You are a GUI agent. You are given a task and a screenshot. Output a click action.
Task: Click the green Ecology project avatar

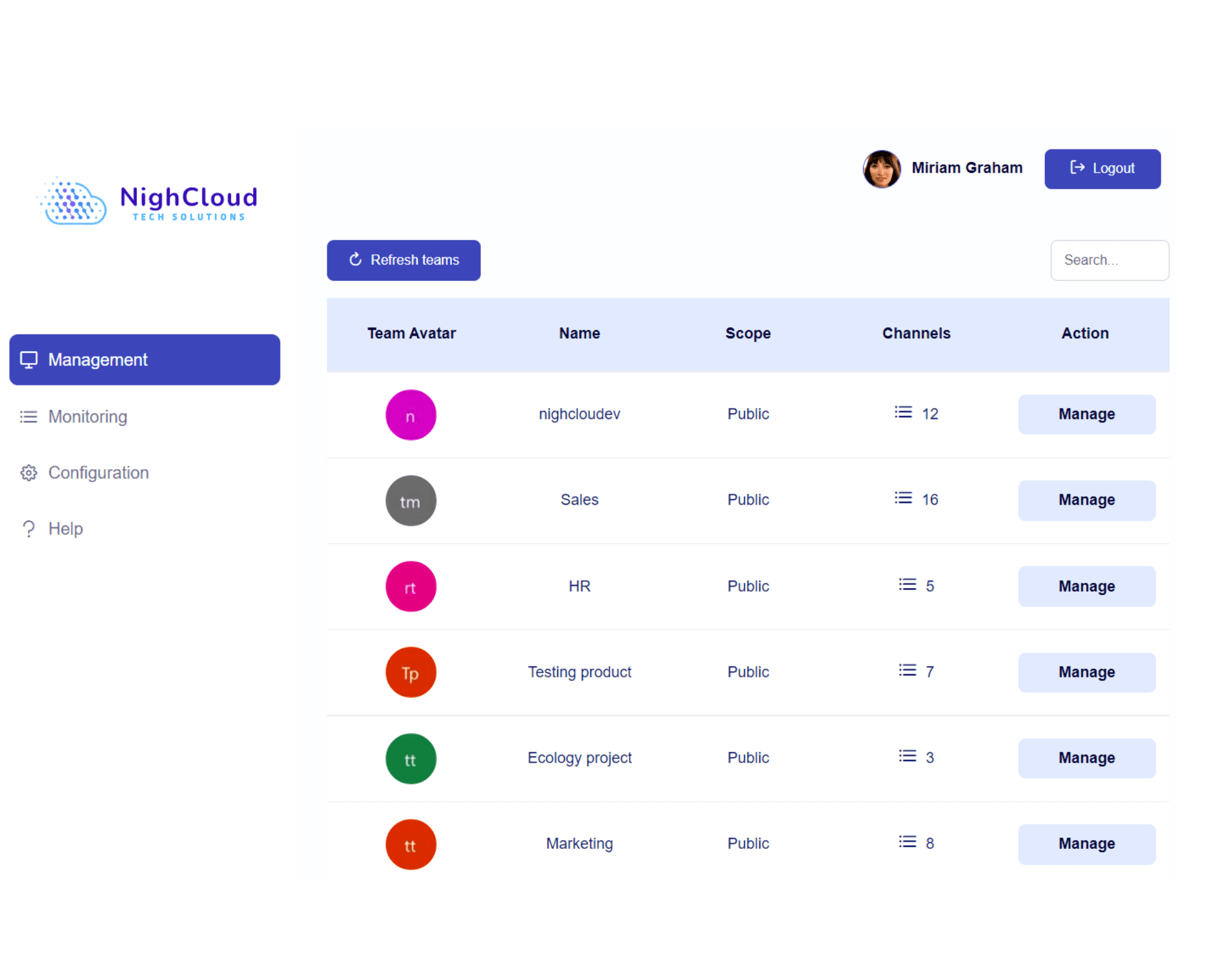tap(410, 759)
